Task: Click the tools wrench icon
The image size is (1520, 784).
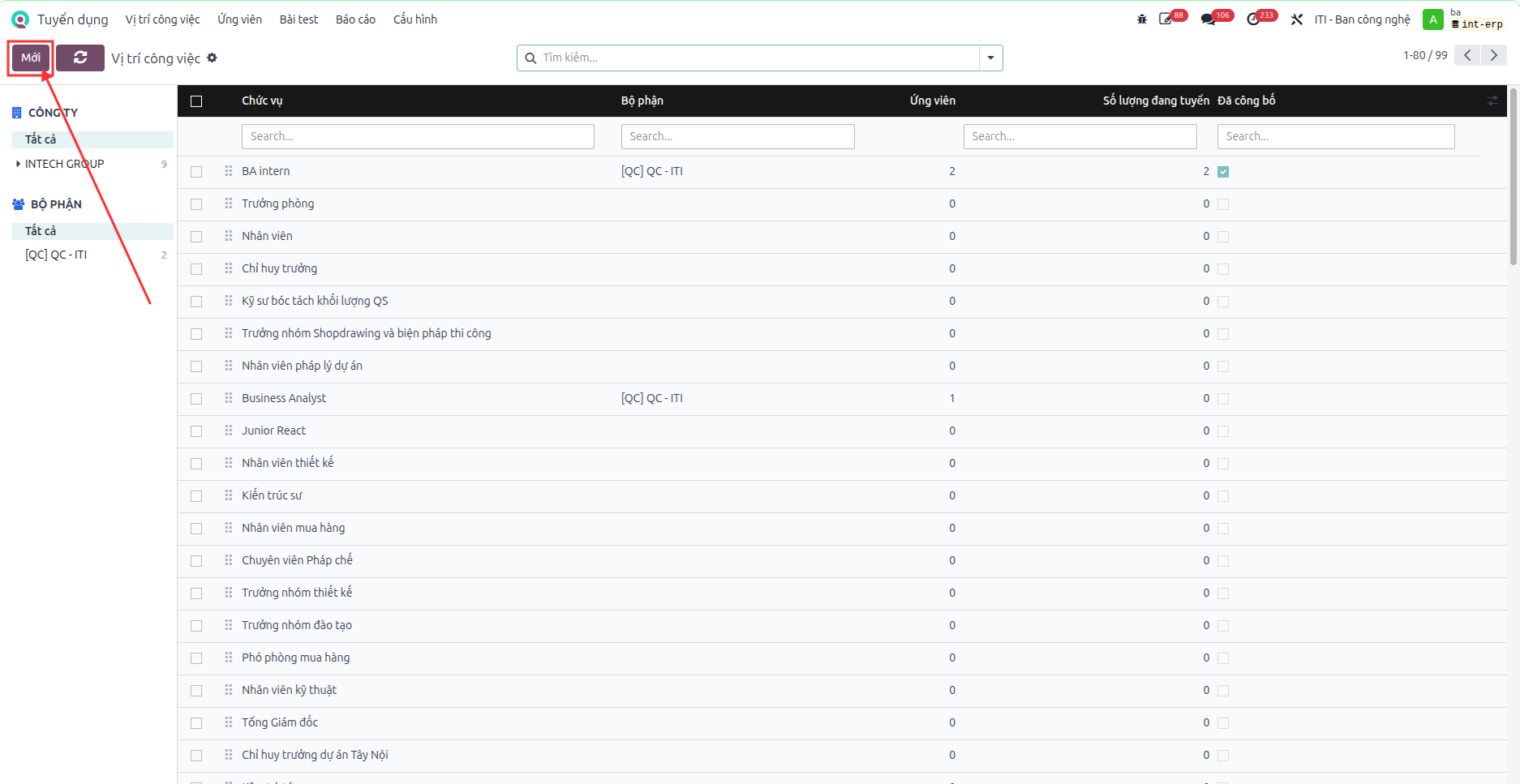Action: pos(1297,19)
